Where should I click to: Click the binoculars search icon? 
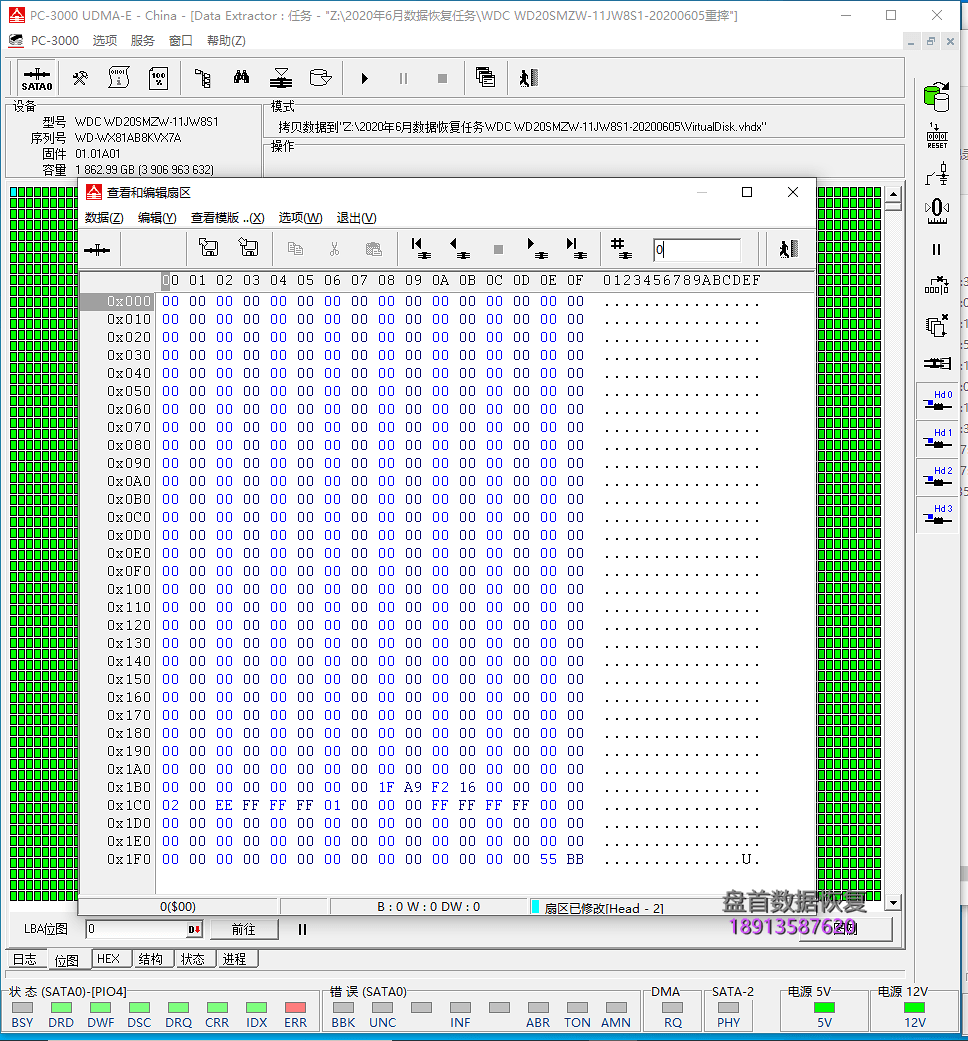(242, 78)
